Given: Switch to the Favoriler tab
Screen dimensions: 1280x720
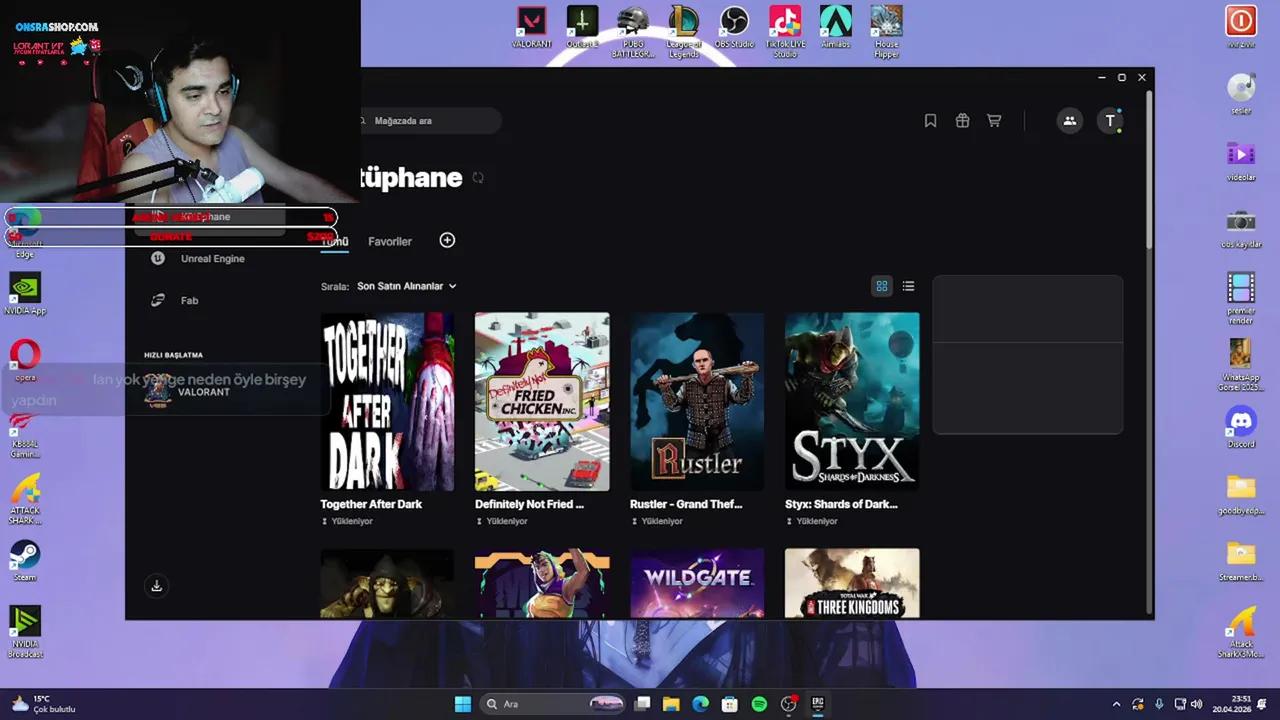Looking at the screenshot, I should 390,241.
